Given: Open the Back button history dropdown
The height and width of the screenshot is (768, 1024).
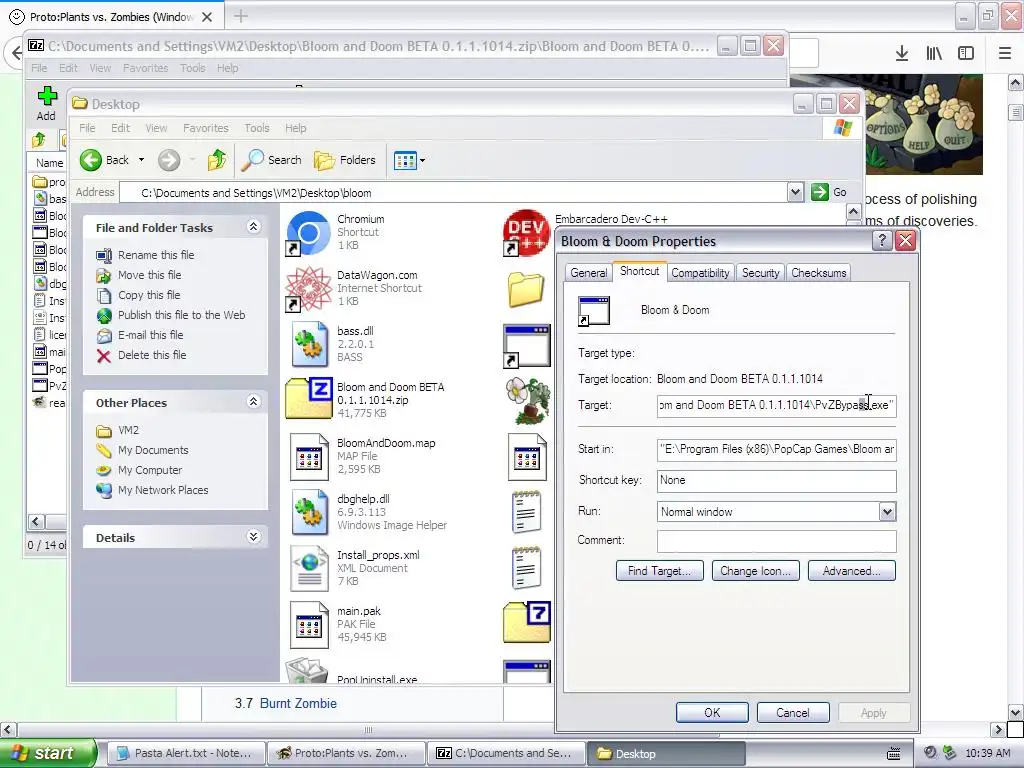Looking at the screenshot, I should pyautogui.click(x=141, y=160).
